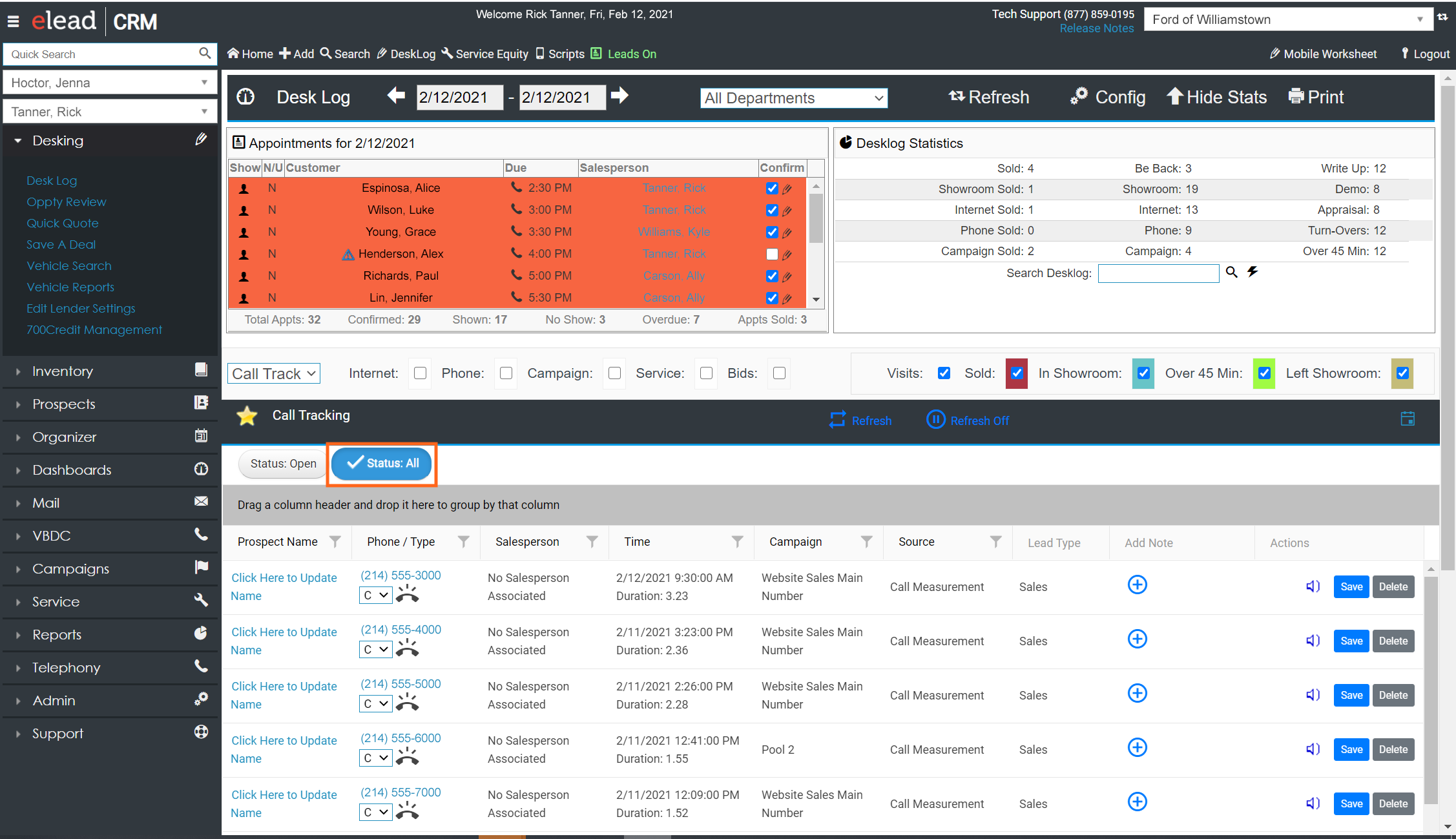Filter the Salesperson column
Screen dimensions: 1456x839
[x=592, y=542]
